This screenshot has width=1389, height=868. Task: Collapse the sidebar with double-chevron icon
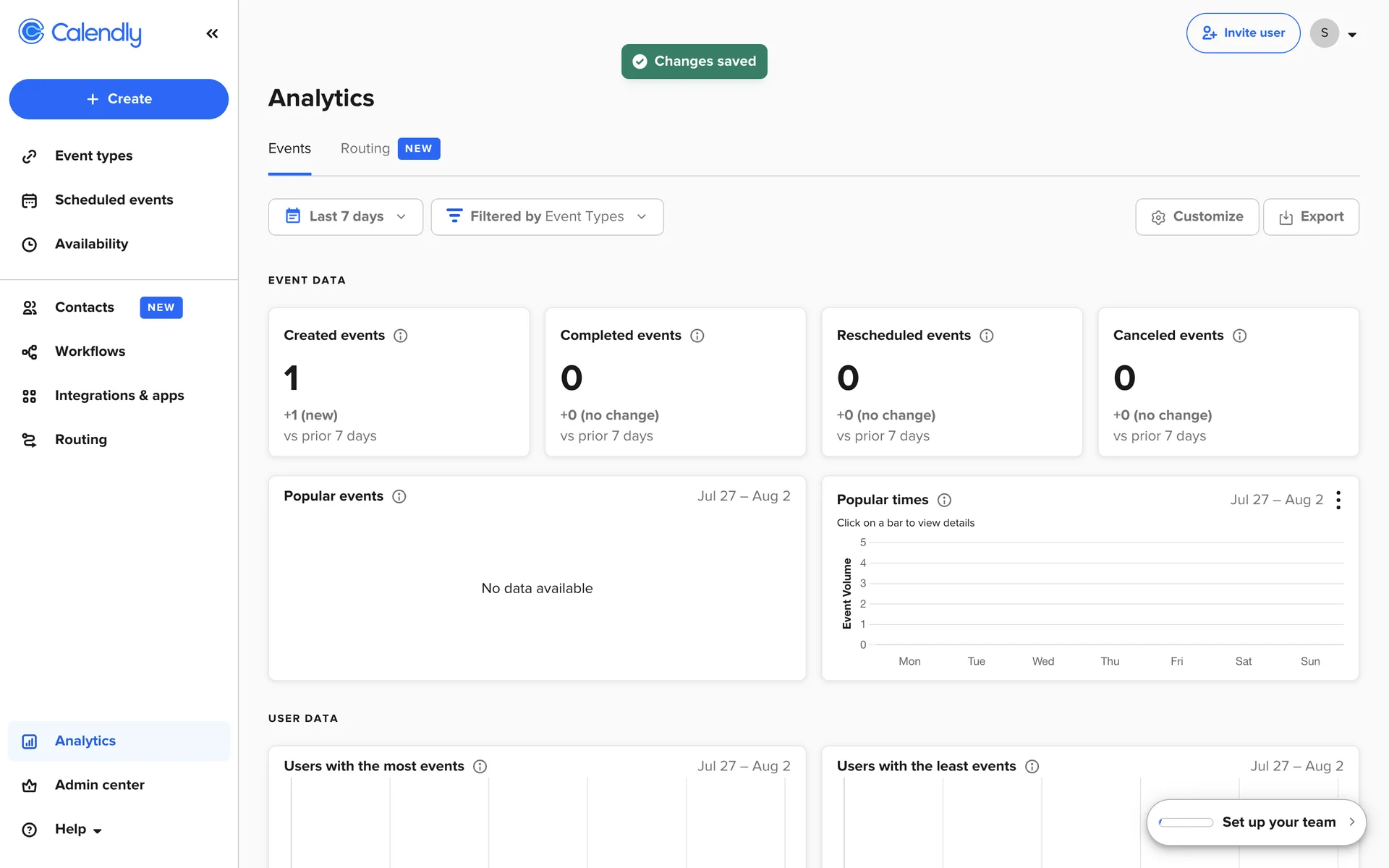pyautogui.click(x=212, y=33)
